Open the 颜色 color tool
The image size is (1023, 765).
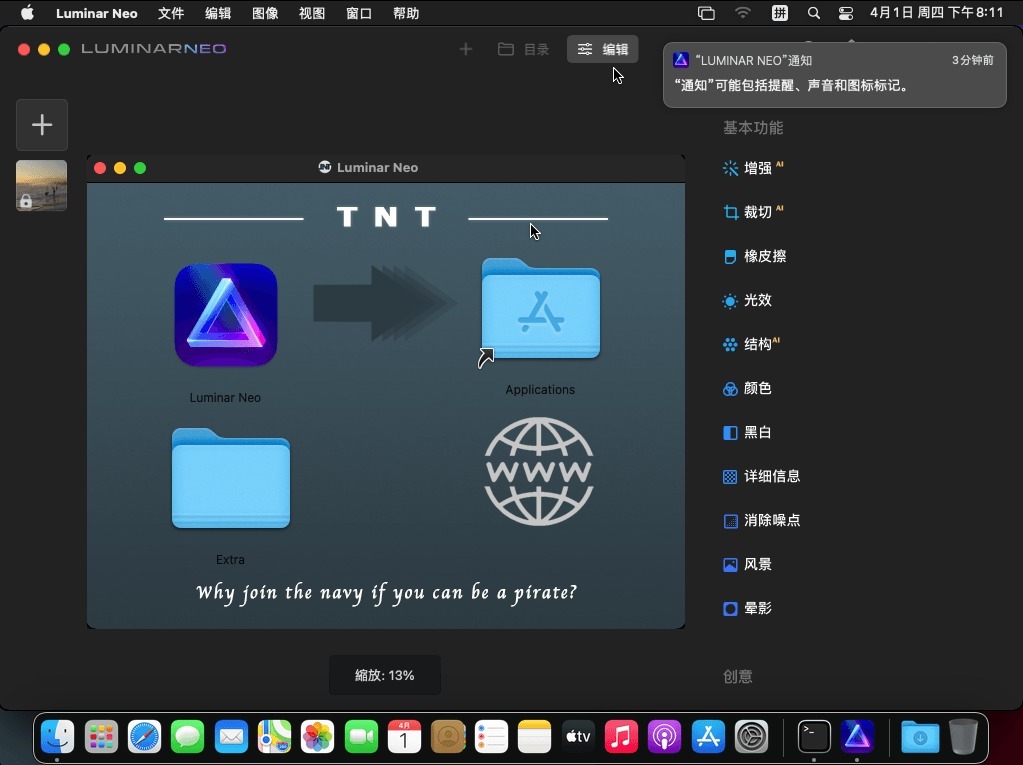(747, 388)
